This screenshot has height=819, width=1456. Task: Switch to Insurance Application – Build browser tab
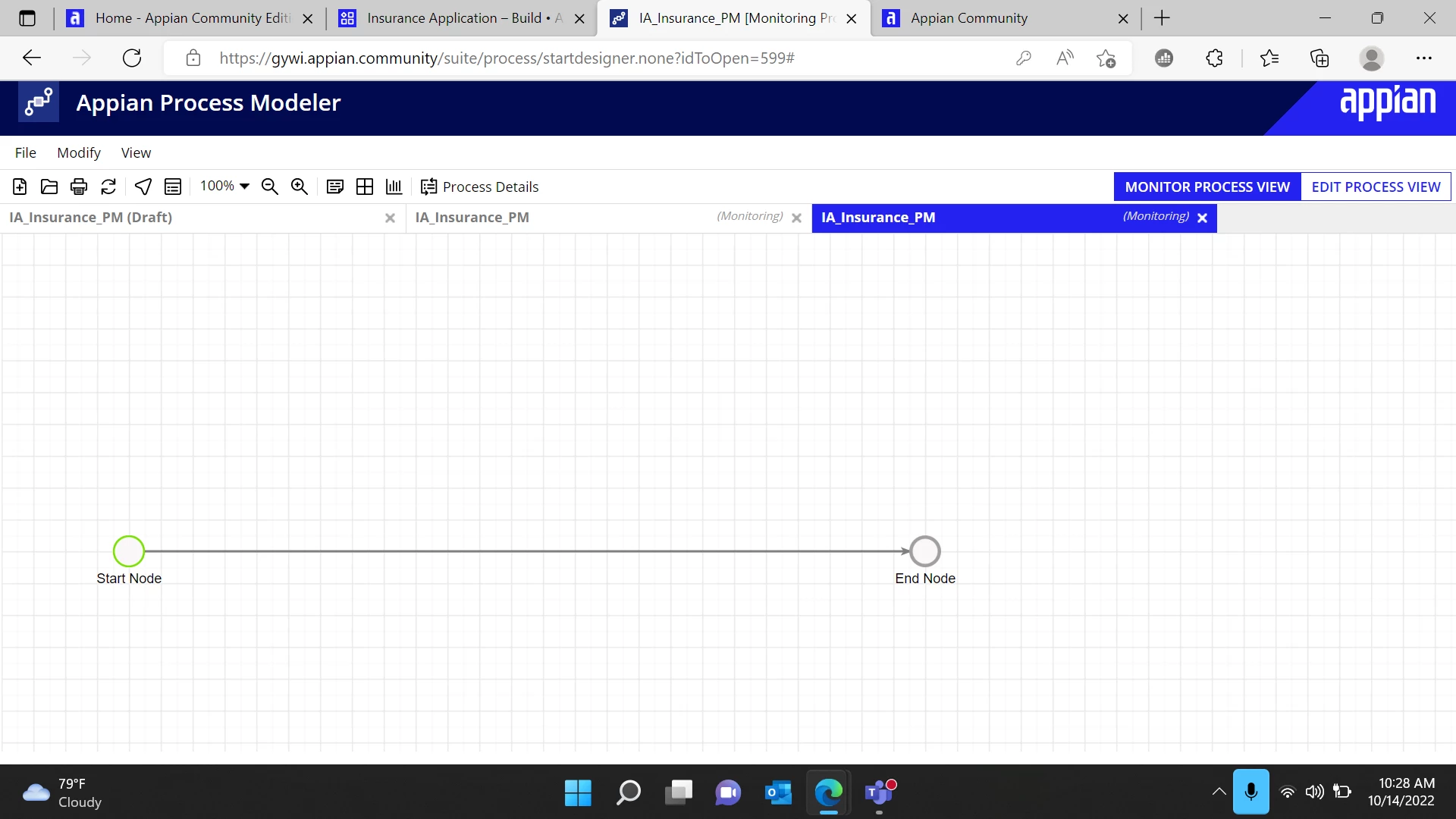click(x=463, y=18)
